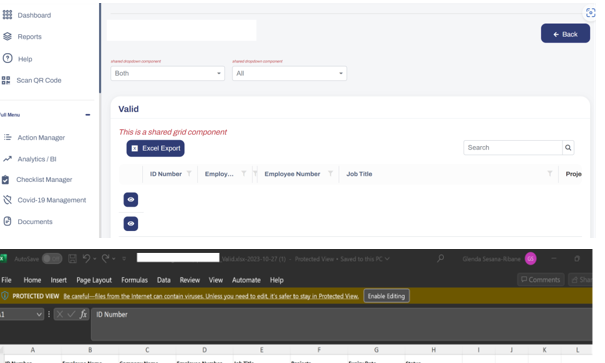Open the All dropdown
The height and width of the screenshot is (363, 605).
click(x=289, y=73)
